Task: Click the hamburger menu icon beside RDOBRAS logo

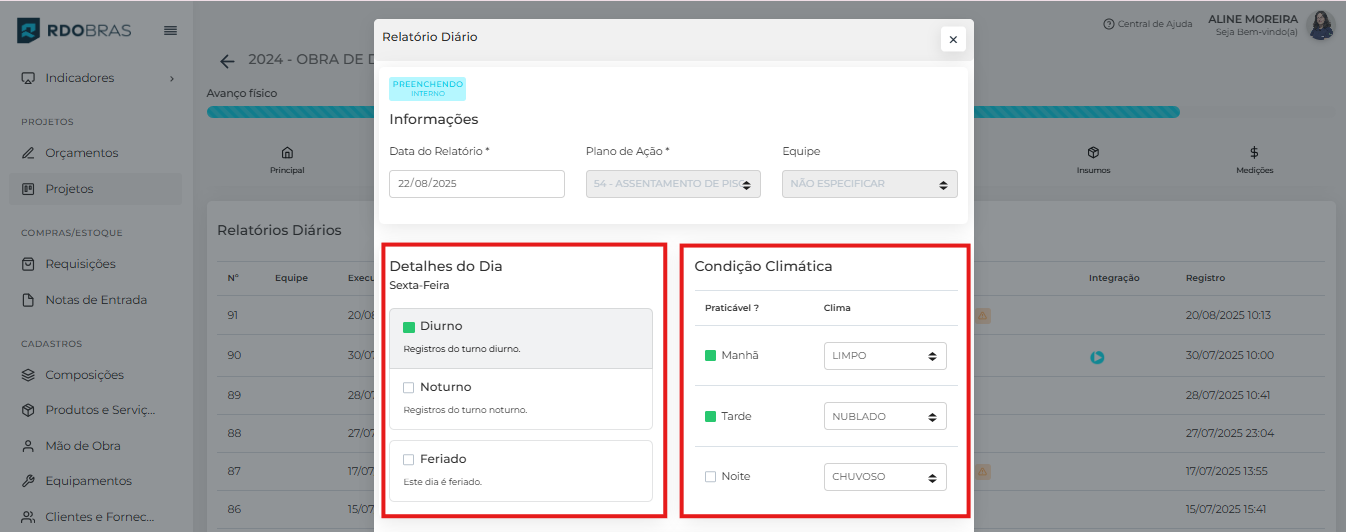Action: click(x=170, y=31)
